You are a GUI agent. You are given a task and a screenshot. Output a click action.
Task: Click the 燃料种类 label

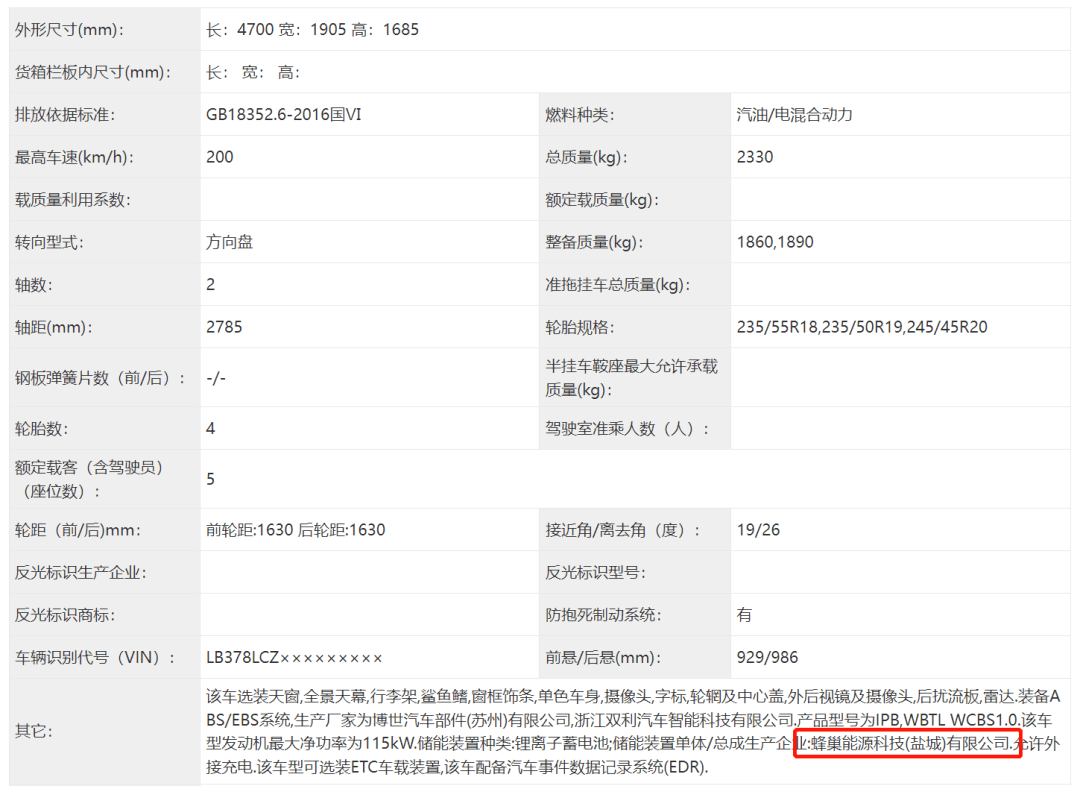(x=579, y=115)
